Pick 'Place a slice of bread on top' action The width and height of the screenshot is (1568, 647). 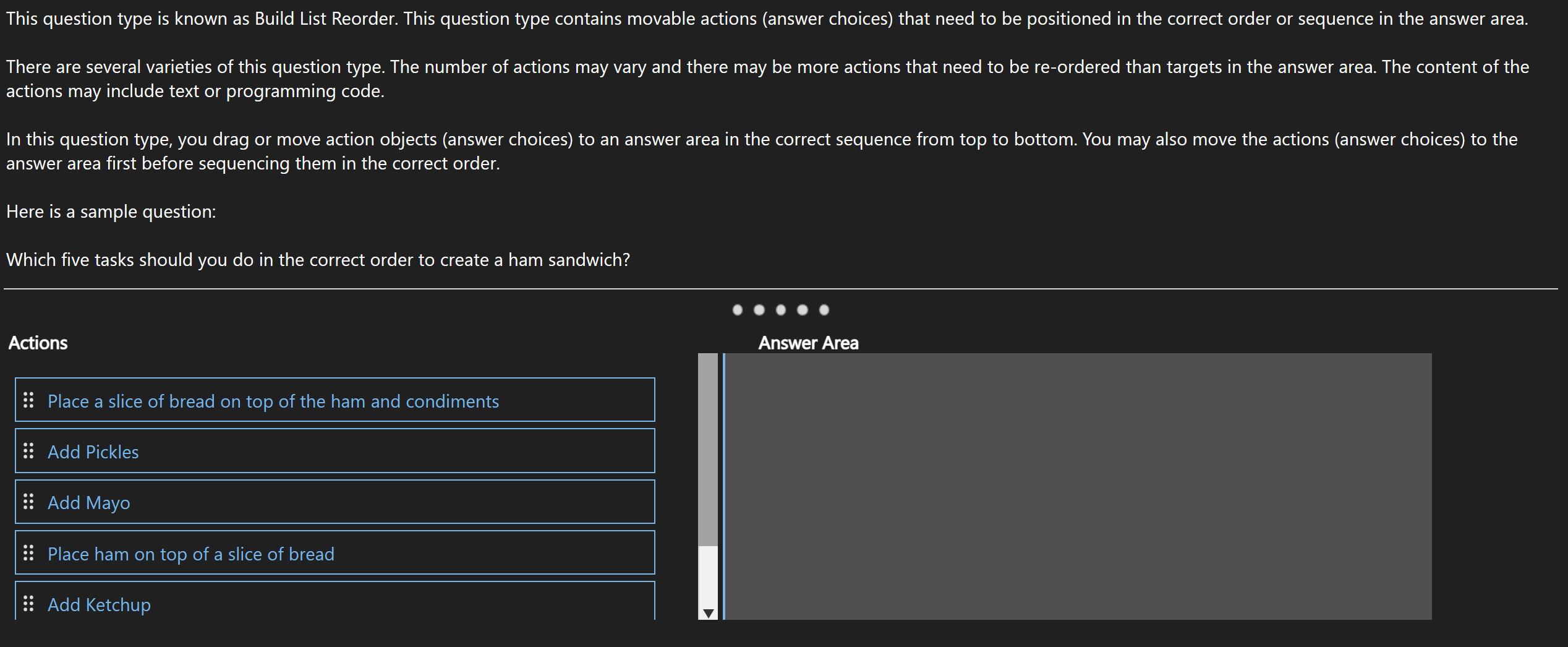pyautogui.click(x=273, y=401)
